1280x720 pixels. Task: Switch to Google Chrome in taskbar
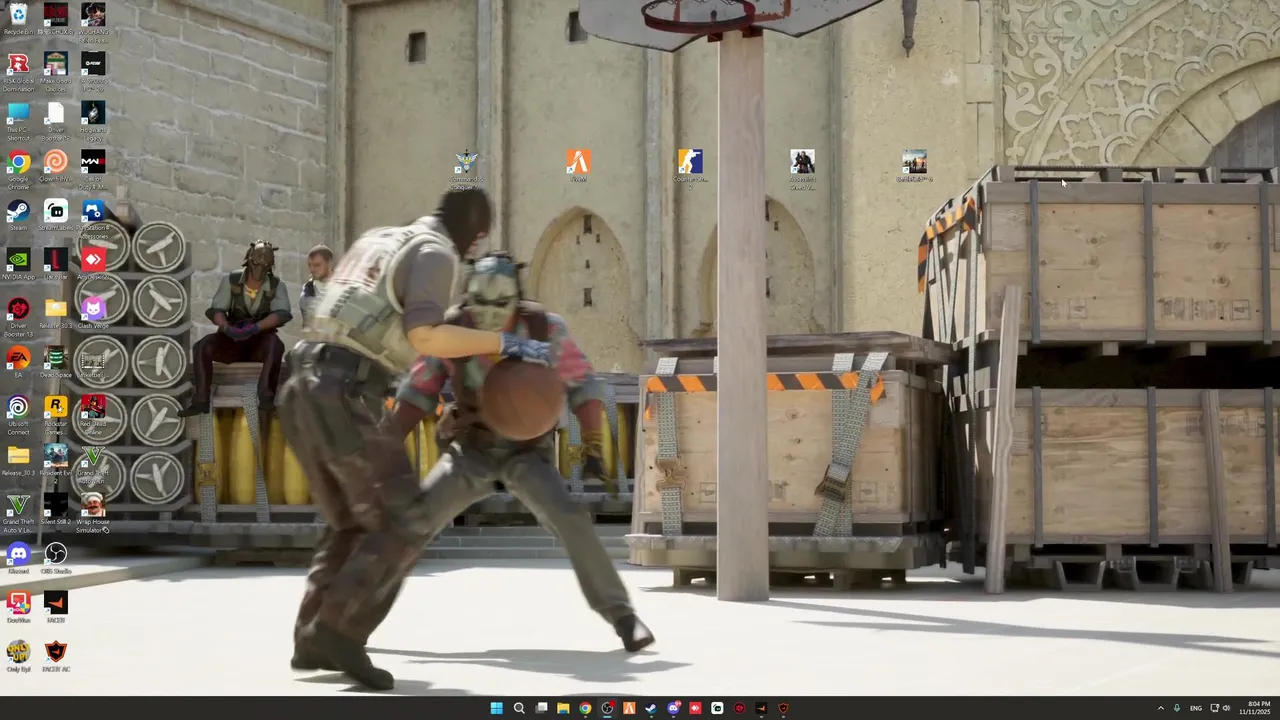tap(585, 708)
